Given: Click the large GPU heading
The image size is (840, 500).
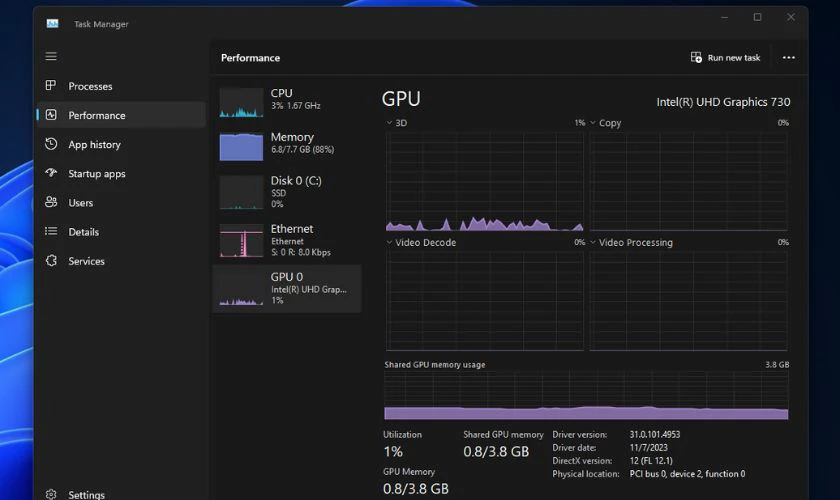Looking at the screenshot, I should click(401, 99).
